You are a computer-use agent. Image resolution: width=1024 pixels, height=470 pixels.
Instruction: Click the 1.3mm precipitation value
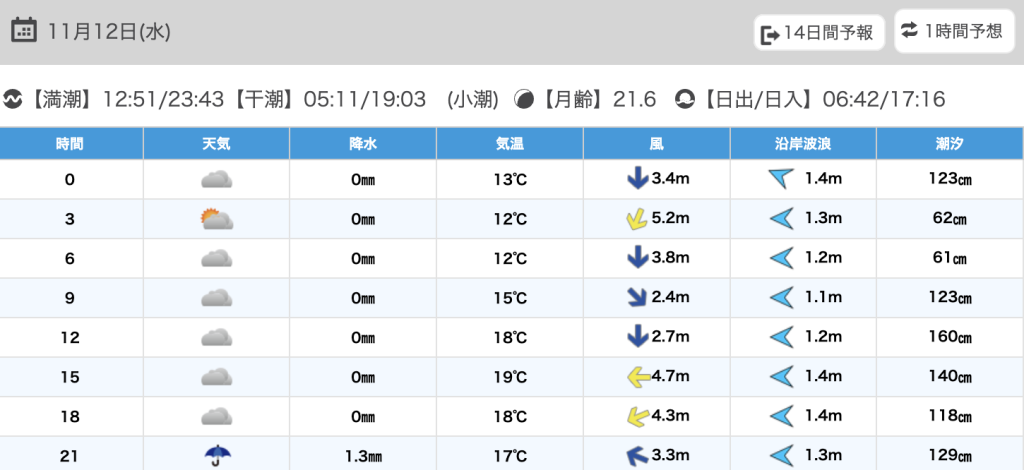coord(362,456)
